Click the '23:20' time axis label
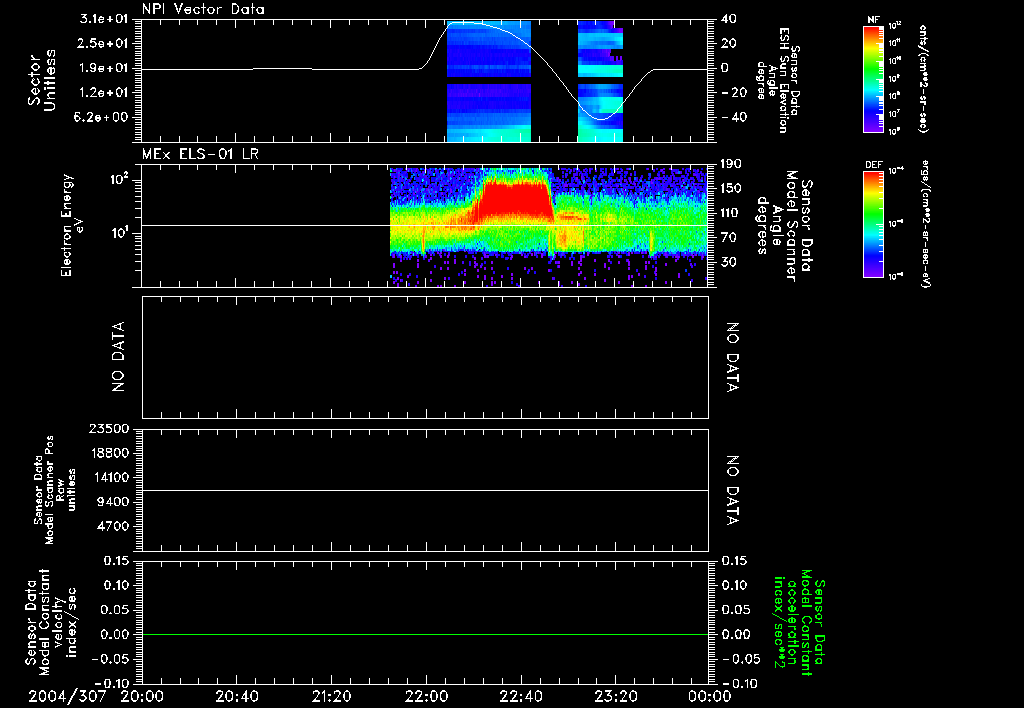The image size is (1024, 708). [x=615, y=696]
